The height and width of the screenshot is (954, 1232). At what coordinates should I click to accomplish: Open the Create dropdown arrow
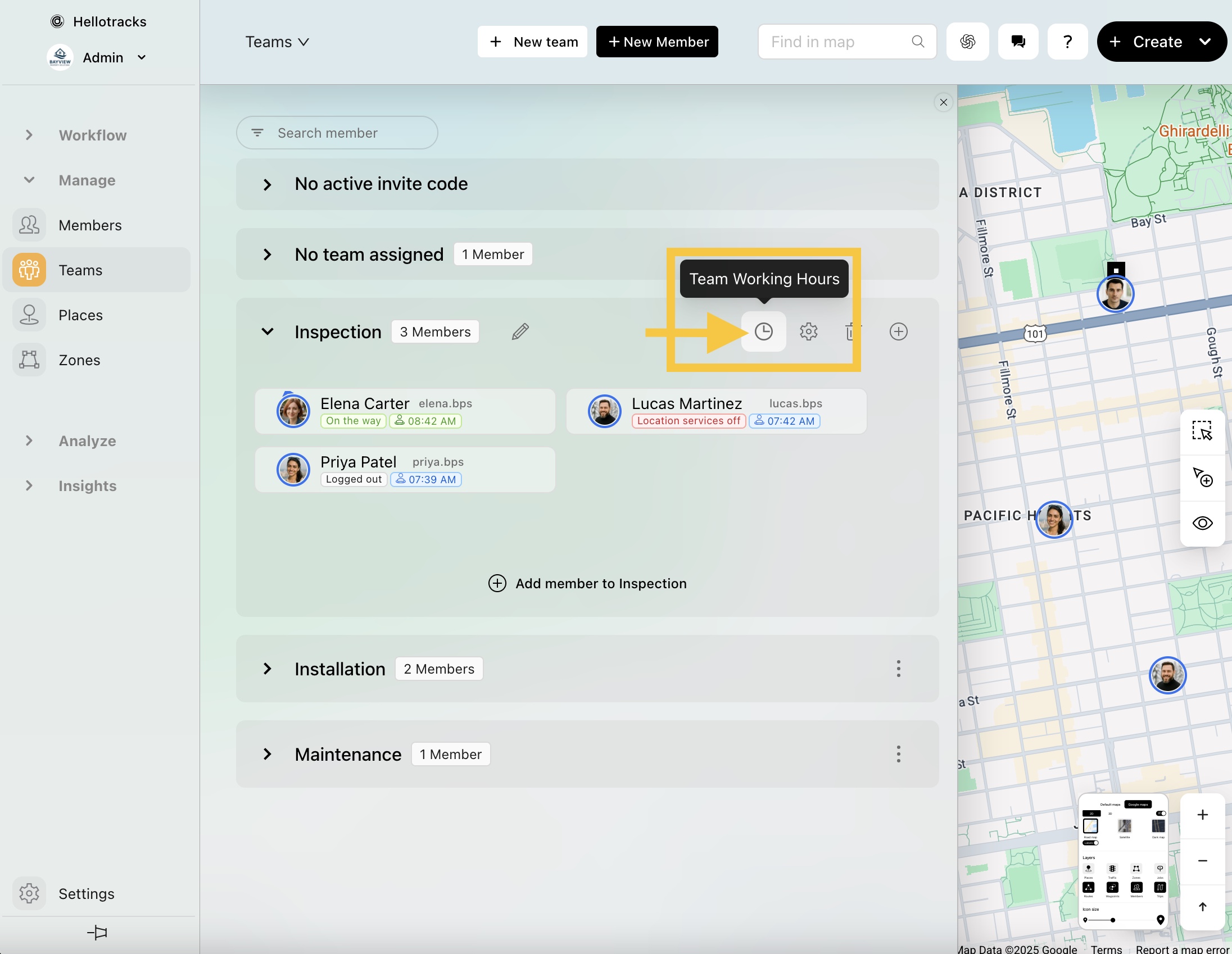(1204, 42)
